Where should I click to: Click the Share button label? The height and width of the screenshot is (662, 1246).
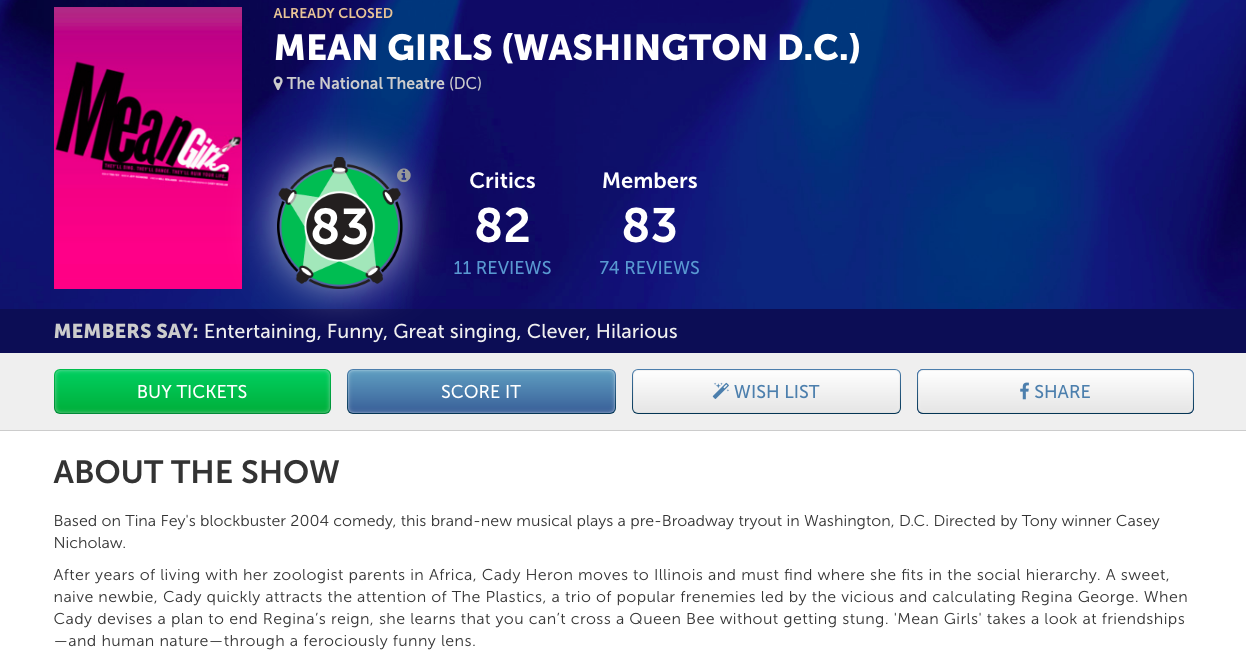(x=1062, y=392)
